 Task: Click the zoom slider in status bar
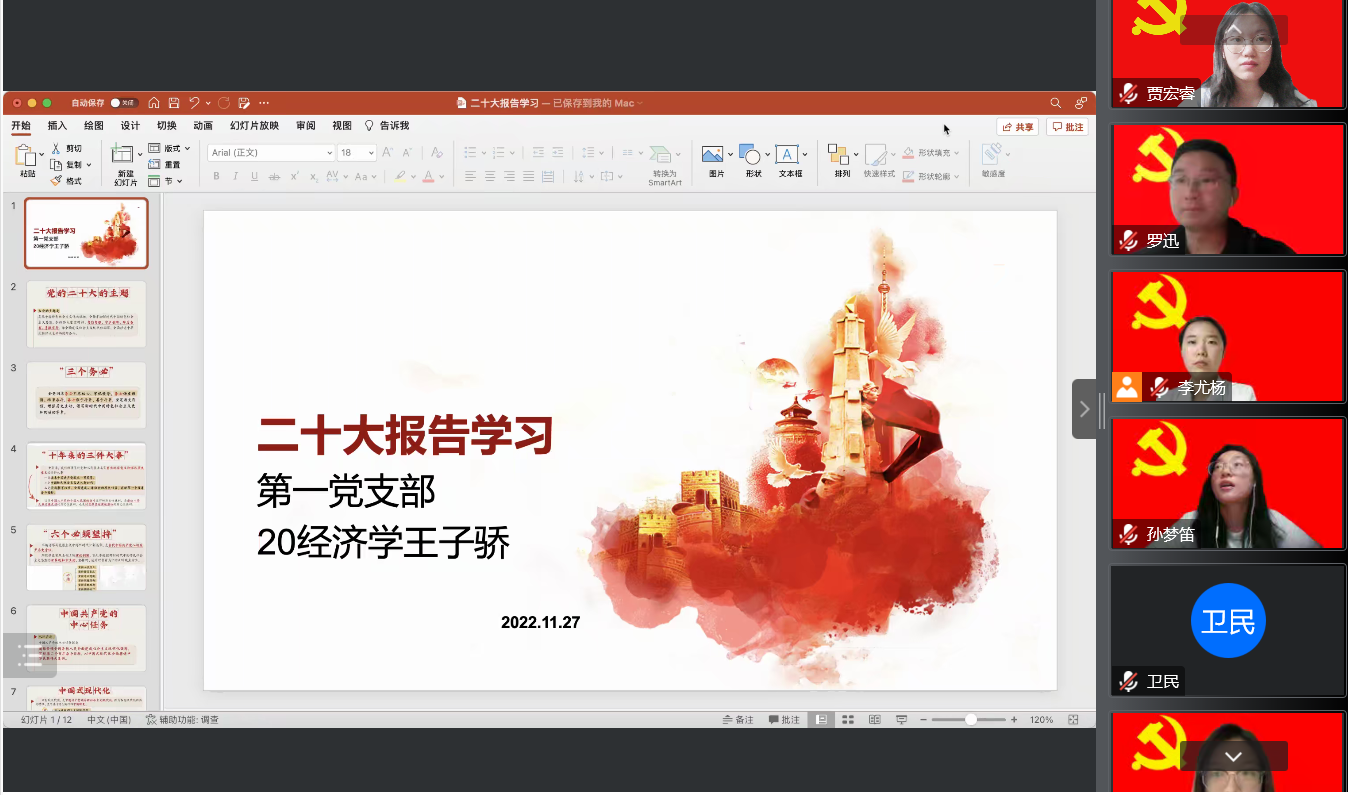pos(970,720)
